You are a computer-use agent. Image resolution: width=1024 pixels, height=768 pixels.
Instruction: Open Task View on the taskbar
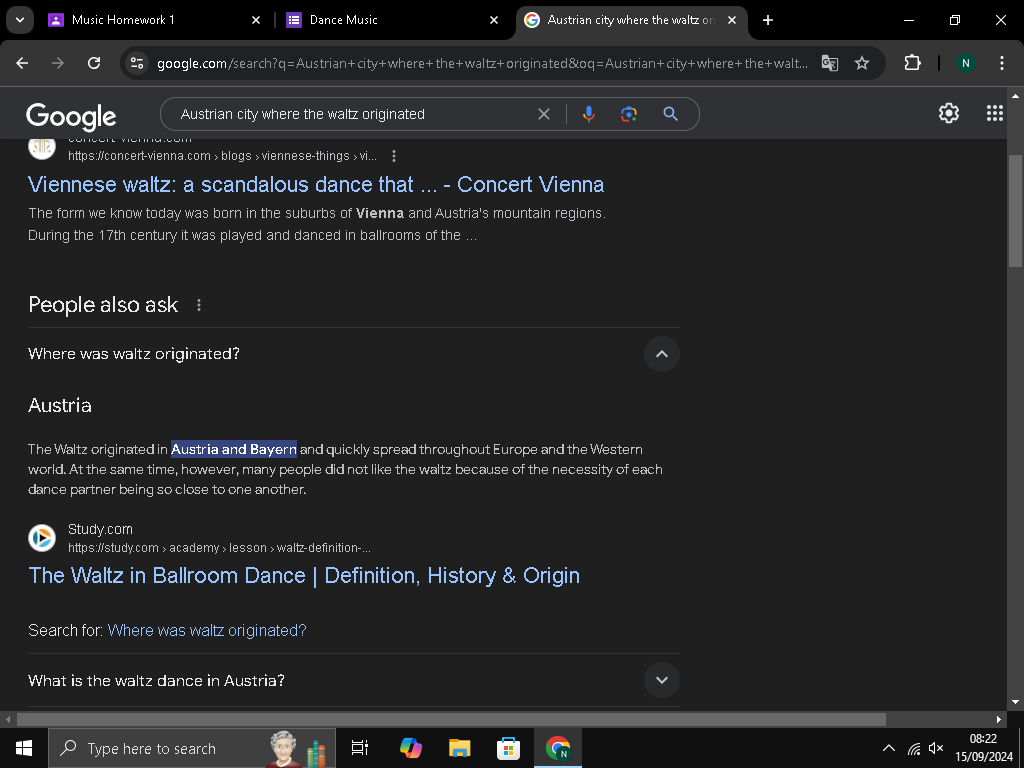pyautogui.click(x=360, y=748)
